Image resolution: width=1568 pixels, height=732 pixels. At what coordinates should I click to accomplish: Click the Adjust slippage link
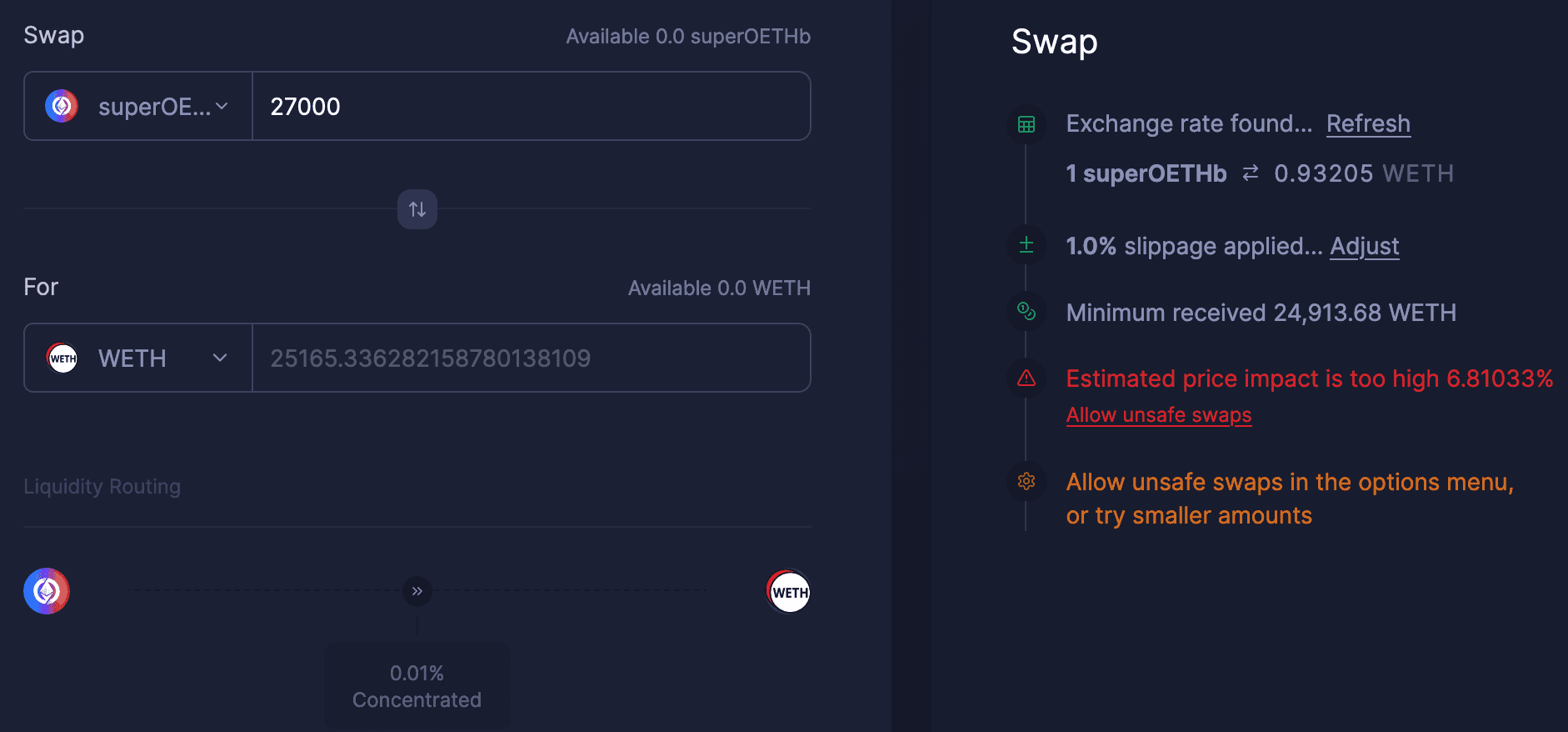click(x=1364, y=247)
